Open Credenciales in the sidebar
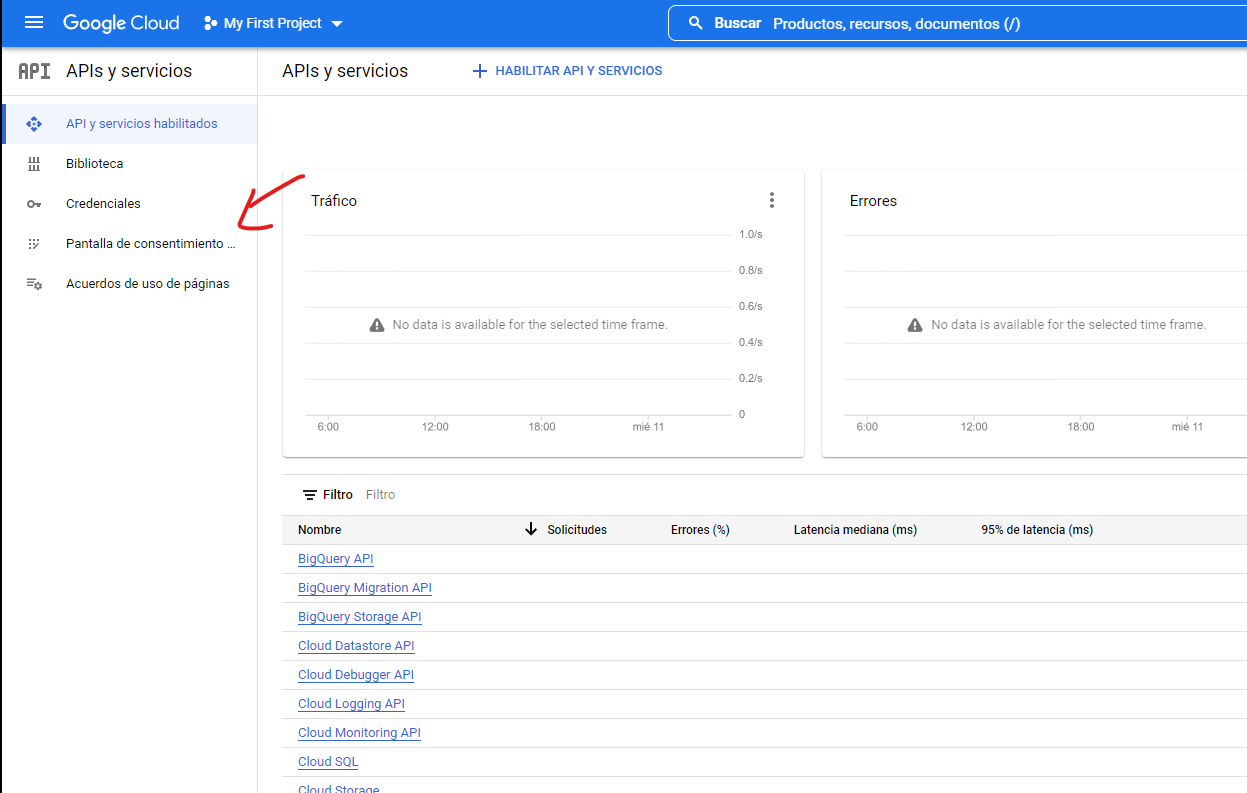 (129, 204)
